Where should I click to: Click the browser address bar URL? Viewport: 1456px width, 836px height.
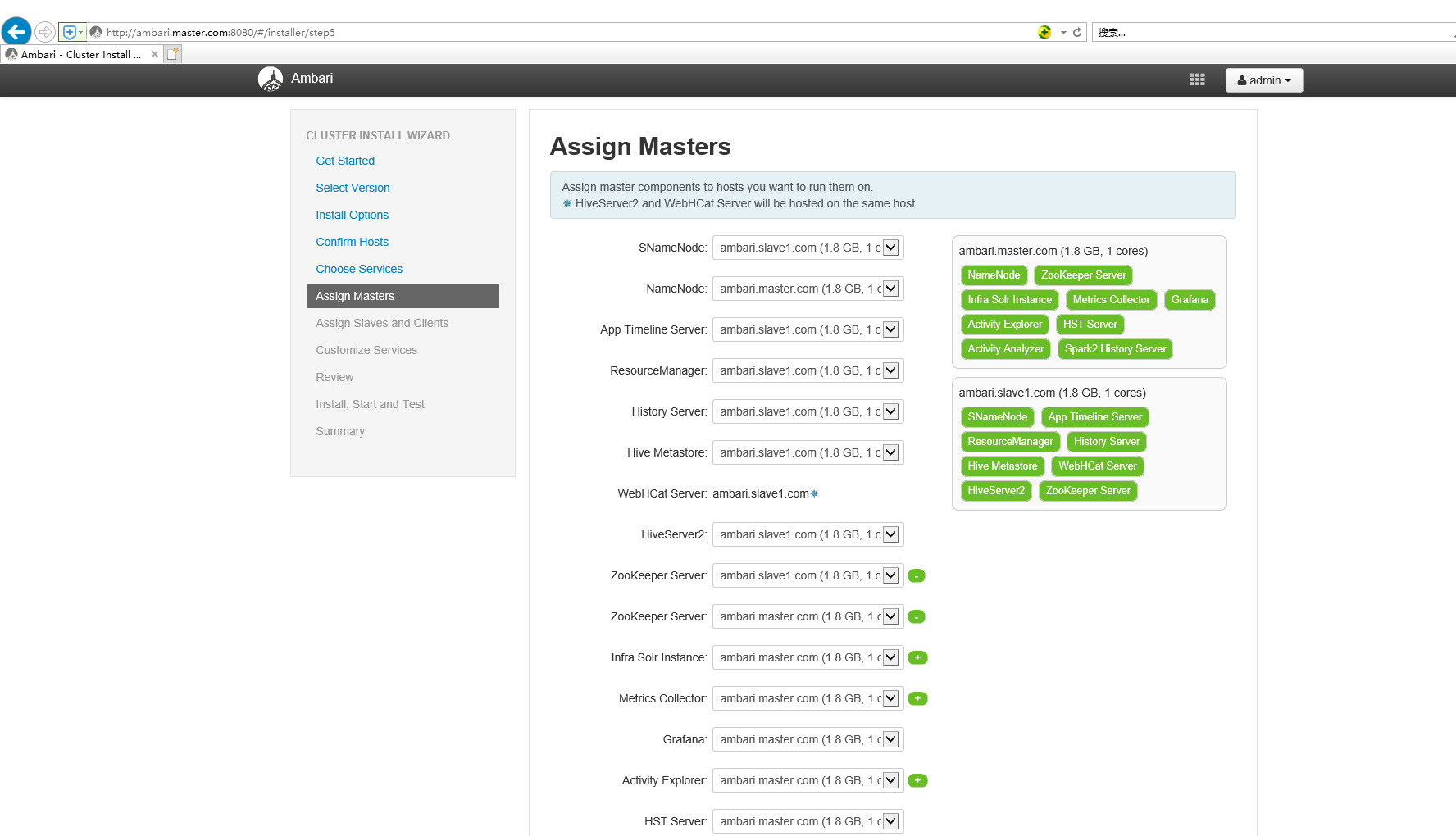pos(221,33)
